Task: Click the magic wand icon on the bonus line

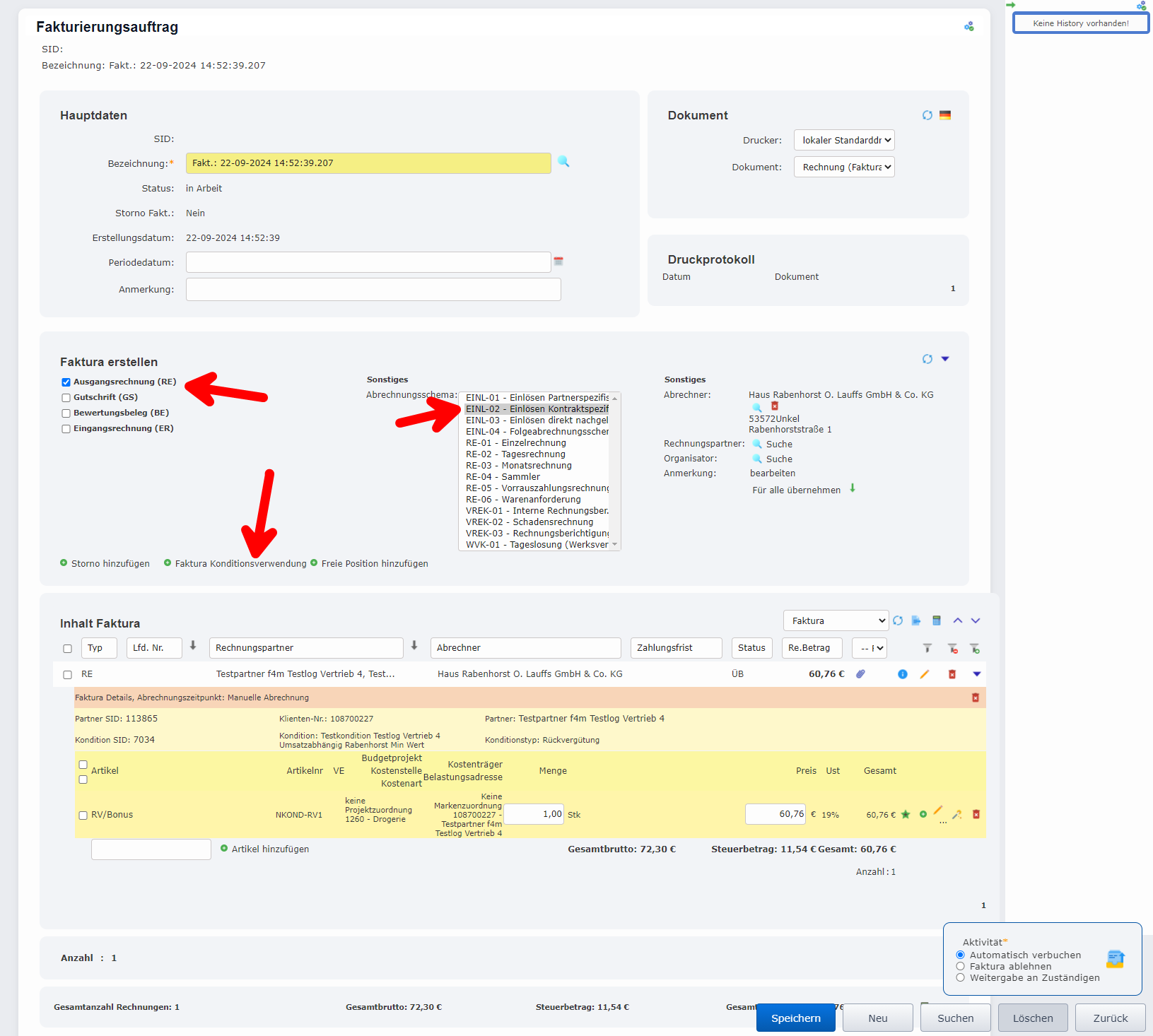Action: 957,814
